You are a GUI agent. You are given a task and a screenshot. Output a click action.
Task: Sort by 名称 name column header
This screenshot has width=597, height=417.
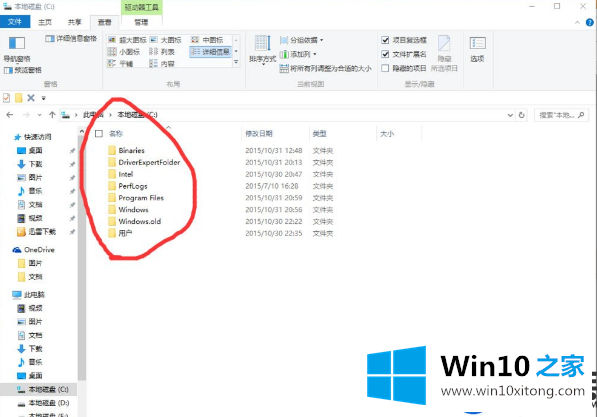click(116, 133)
